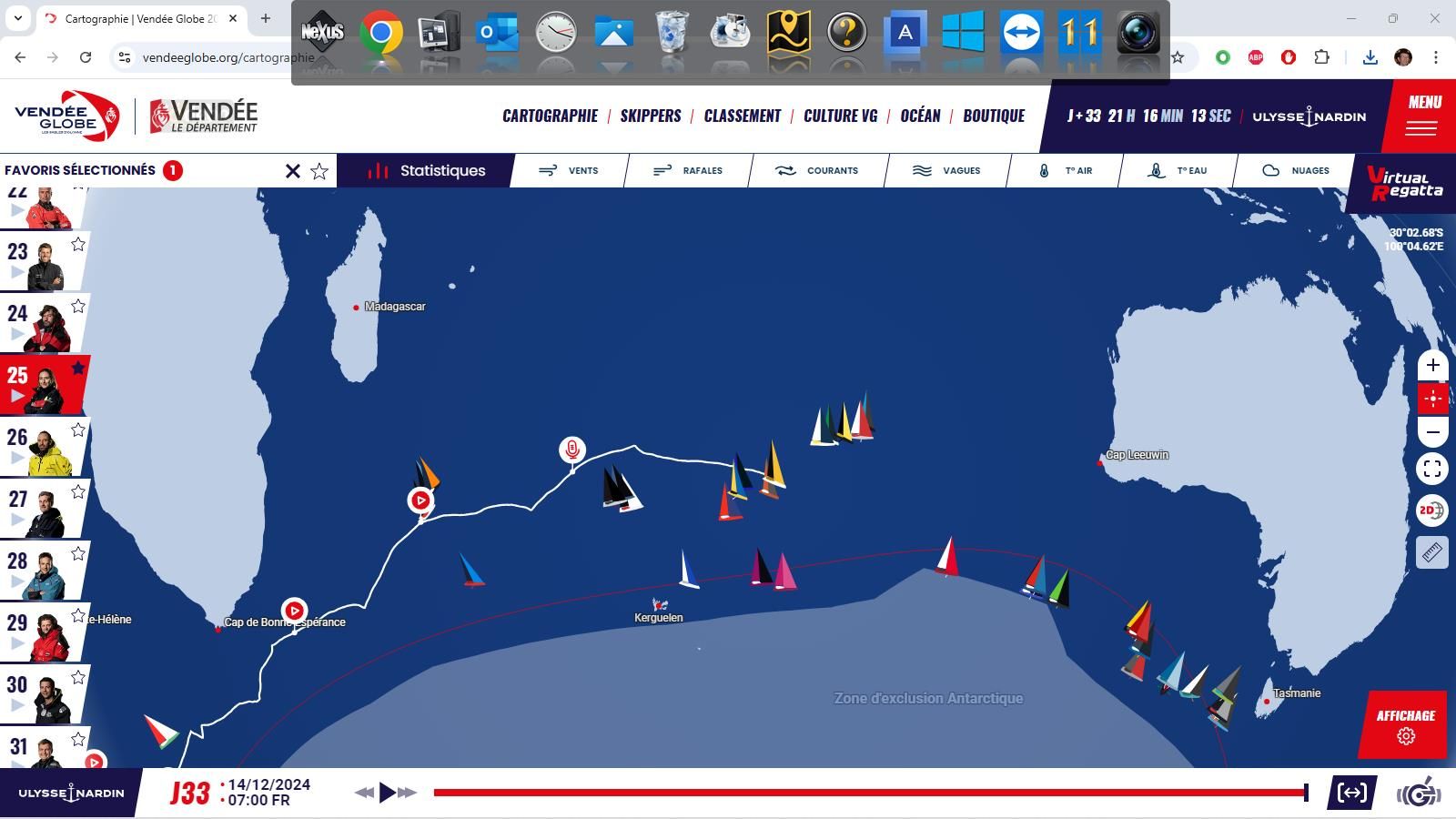
Task: Toggle the VAGUES waves layer
Action: (x=946, y=170)
